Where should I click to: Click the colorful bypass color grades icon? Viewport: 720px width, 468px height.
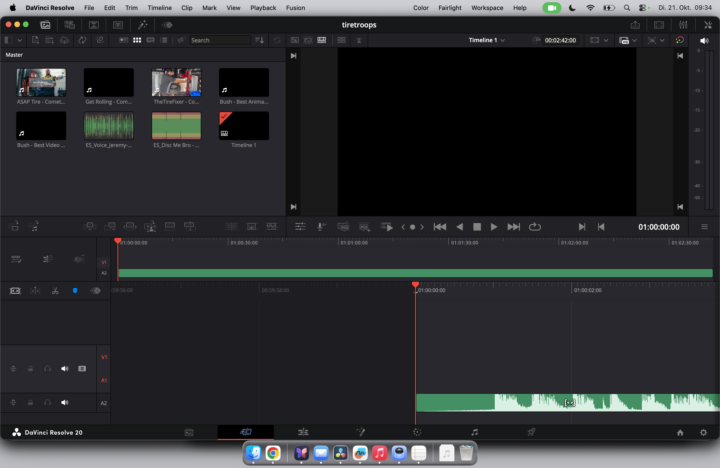tap(680, 40)
